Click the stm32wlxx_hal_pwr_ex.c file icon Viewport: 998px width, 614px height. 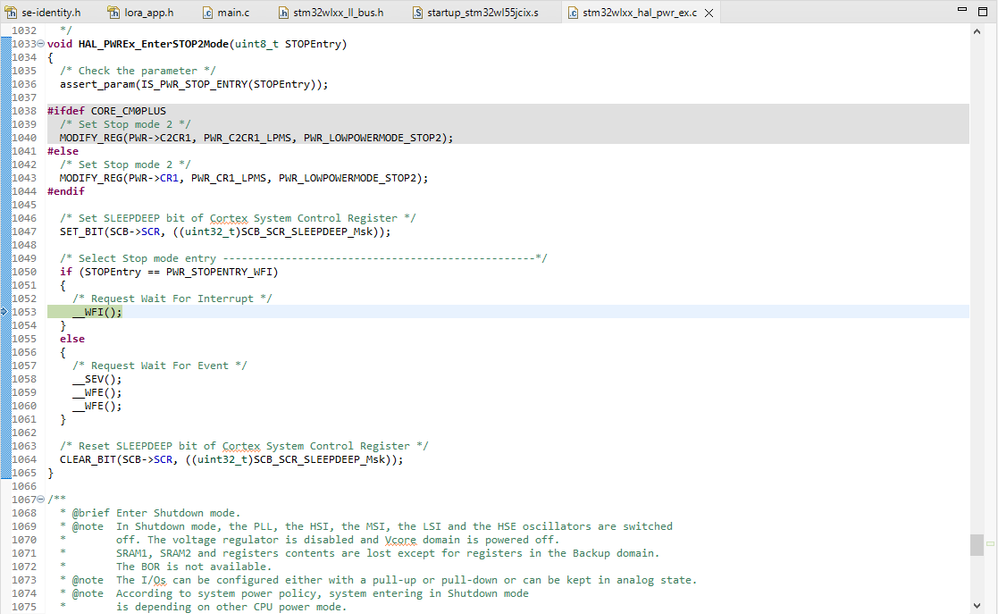click(x=573, y=12)
